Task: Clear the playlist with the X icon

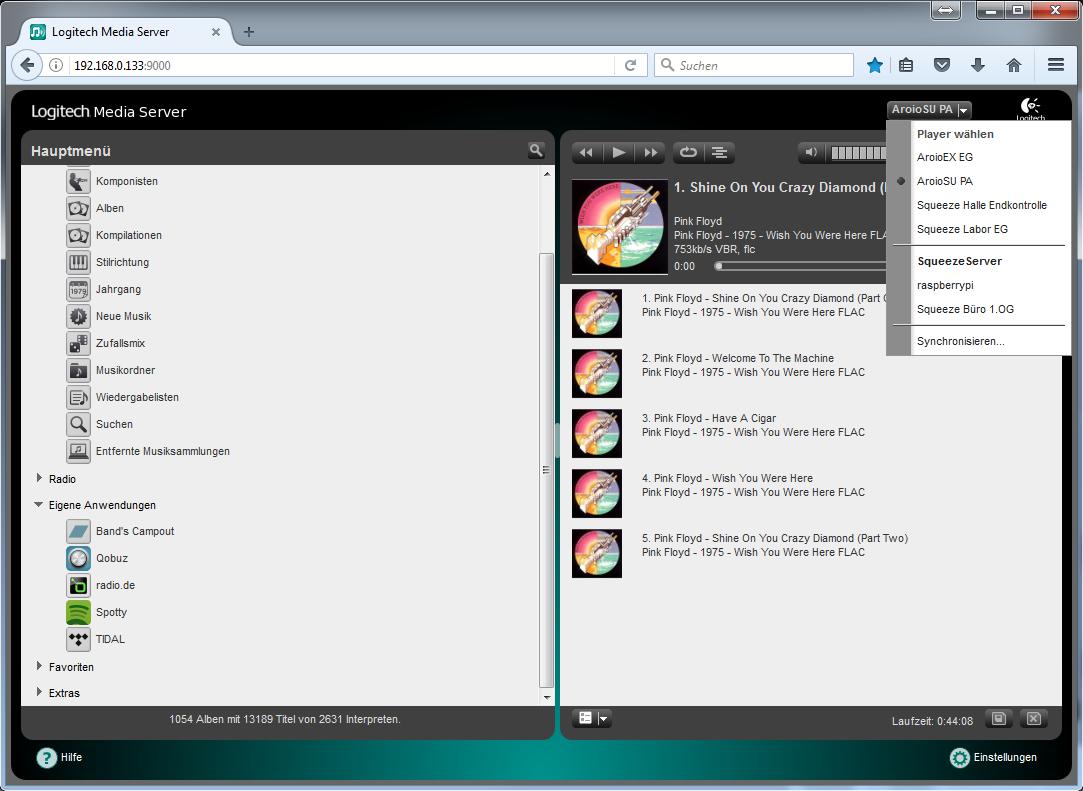Action: coord(1034,718)
